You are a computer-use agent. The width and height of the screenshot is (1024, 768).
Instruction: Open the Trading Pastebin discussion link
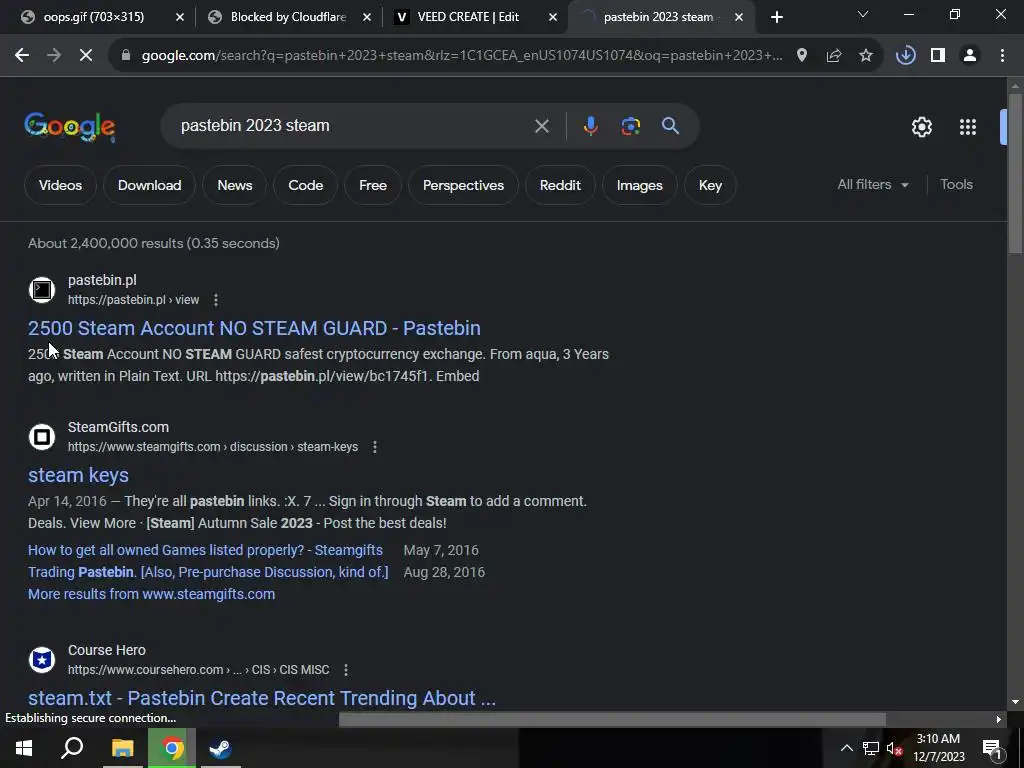point(208,572)
